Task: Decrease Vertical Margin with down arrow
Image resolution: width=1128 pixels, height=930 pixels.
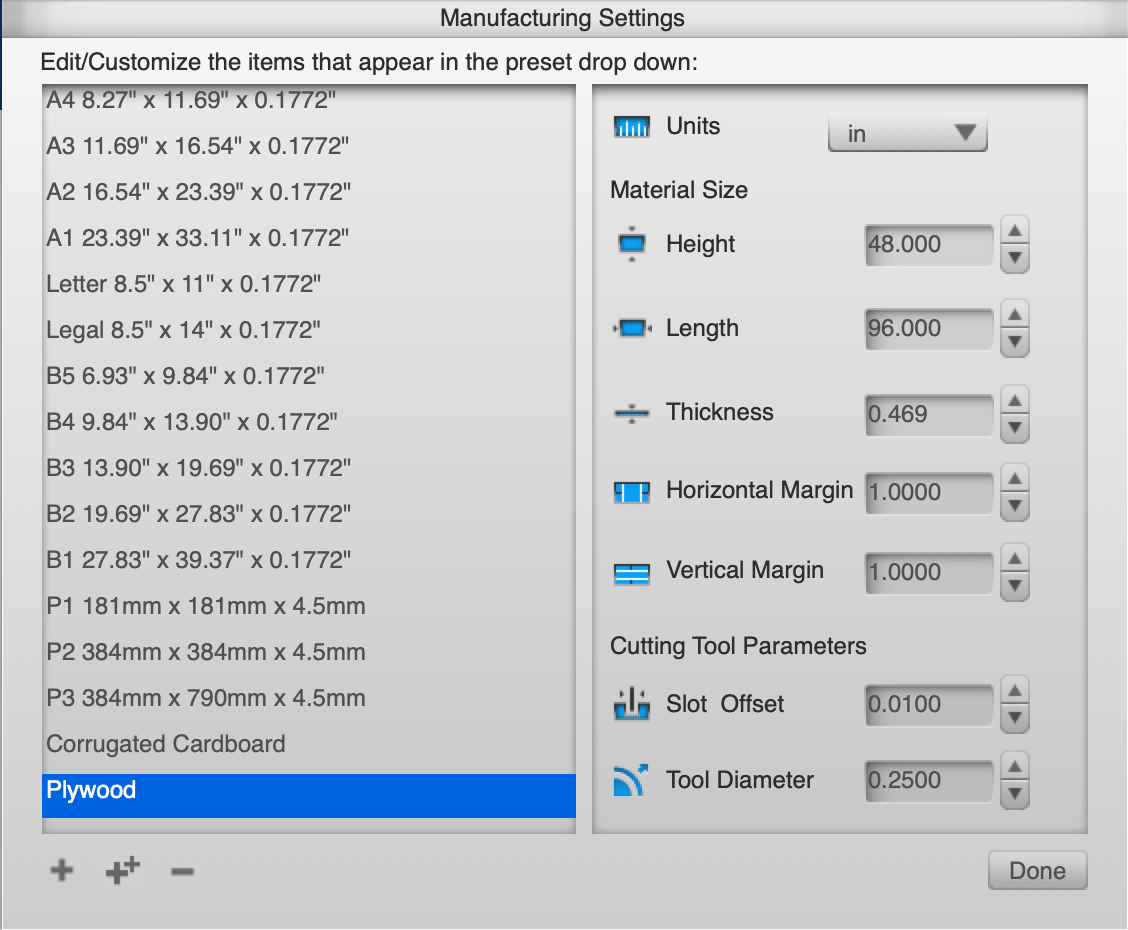Action: click(x=1014, y=586)
